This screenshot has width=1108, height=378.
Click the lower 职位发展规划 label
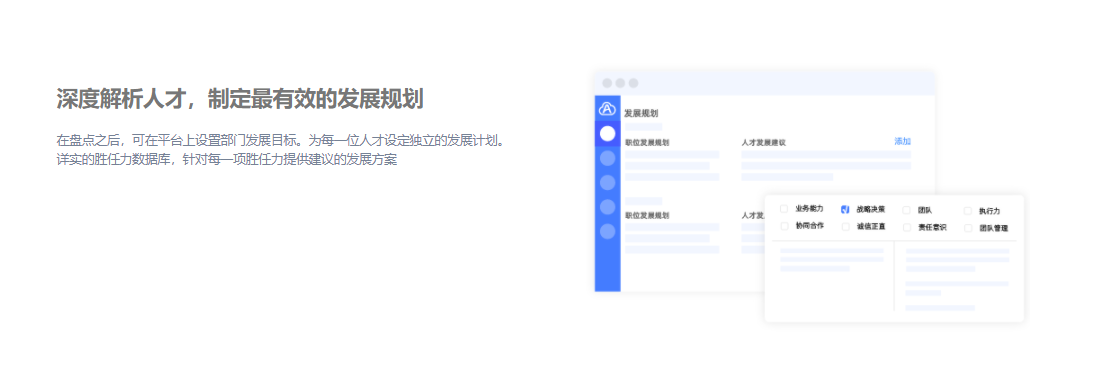point(647,215)
